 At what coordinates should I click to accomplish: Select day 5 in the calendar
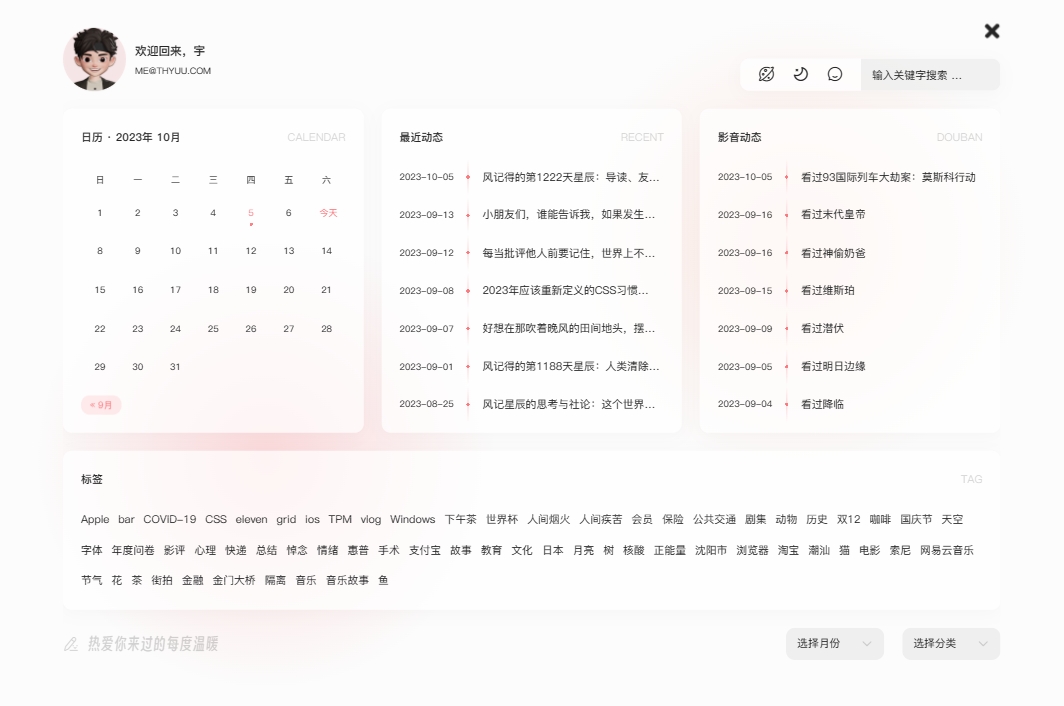(251, 213)
